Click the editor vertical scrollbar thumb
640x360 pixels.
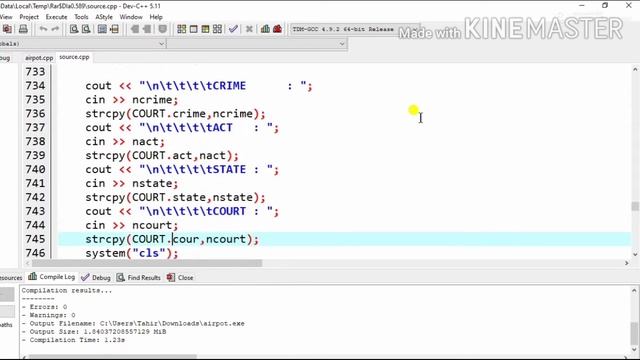[x=635, y=206]
